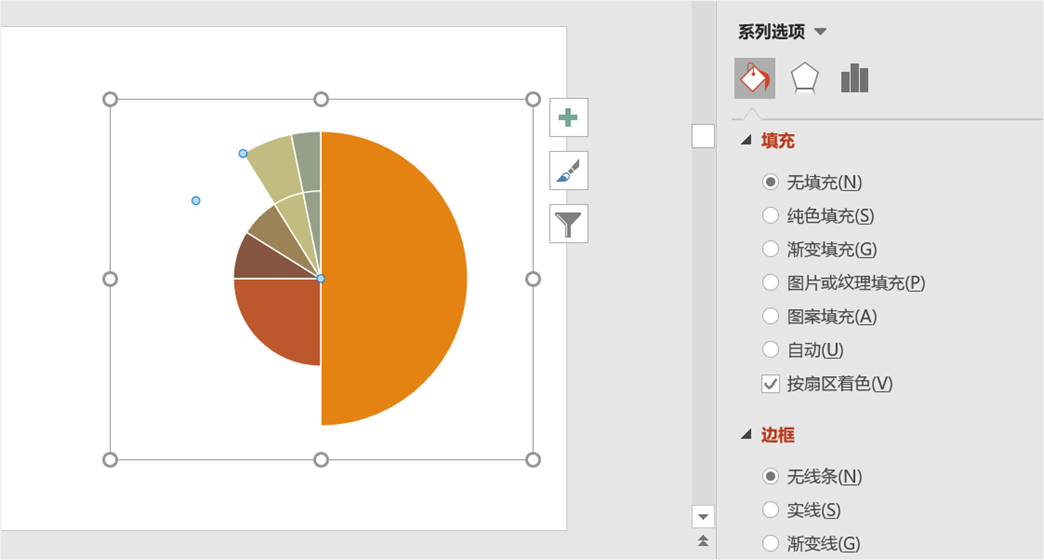
Task: Select the 图案填充(A) radio option
Action: (770, 316)
